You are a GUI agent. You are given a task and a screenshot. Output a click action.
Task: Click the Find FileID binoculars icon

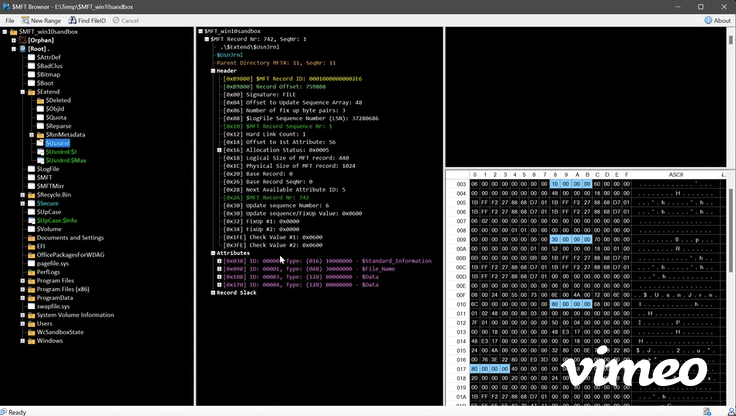point(71,20)
